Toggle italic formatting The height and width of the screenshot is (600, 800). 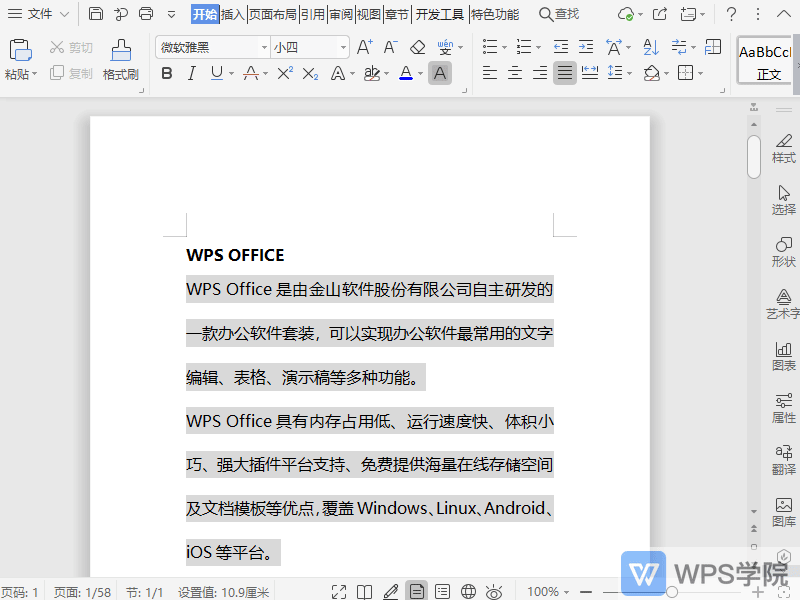(194, 73)
